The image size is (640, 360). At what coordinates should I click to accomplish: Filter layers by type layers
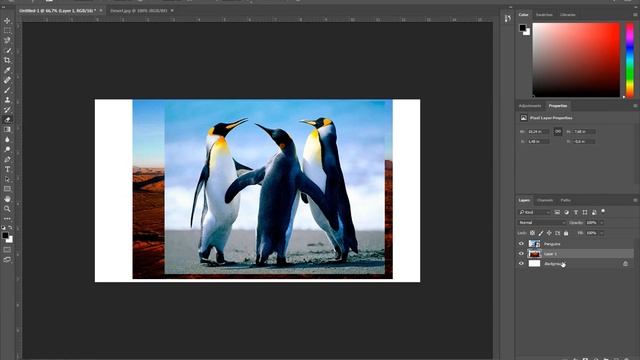[x=576, y=212]
